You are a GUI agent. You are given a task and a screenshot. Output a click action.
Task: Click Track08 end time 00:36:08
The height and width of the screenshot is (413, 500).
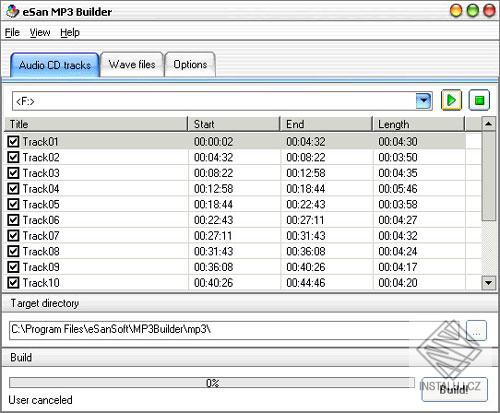(306, 251)
